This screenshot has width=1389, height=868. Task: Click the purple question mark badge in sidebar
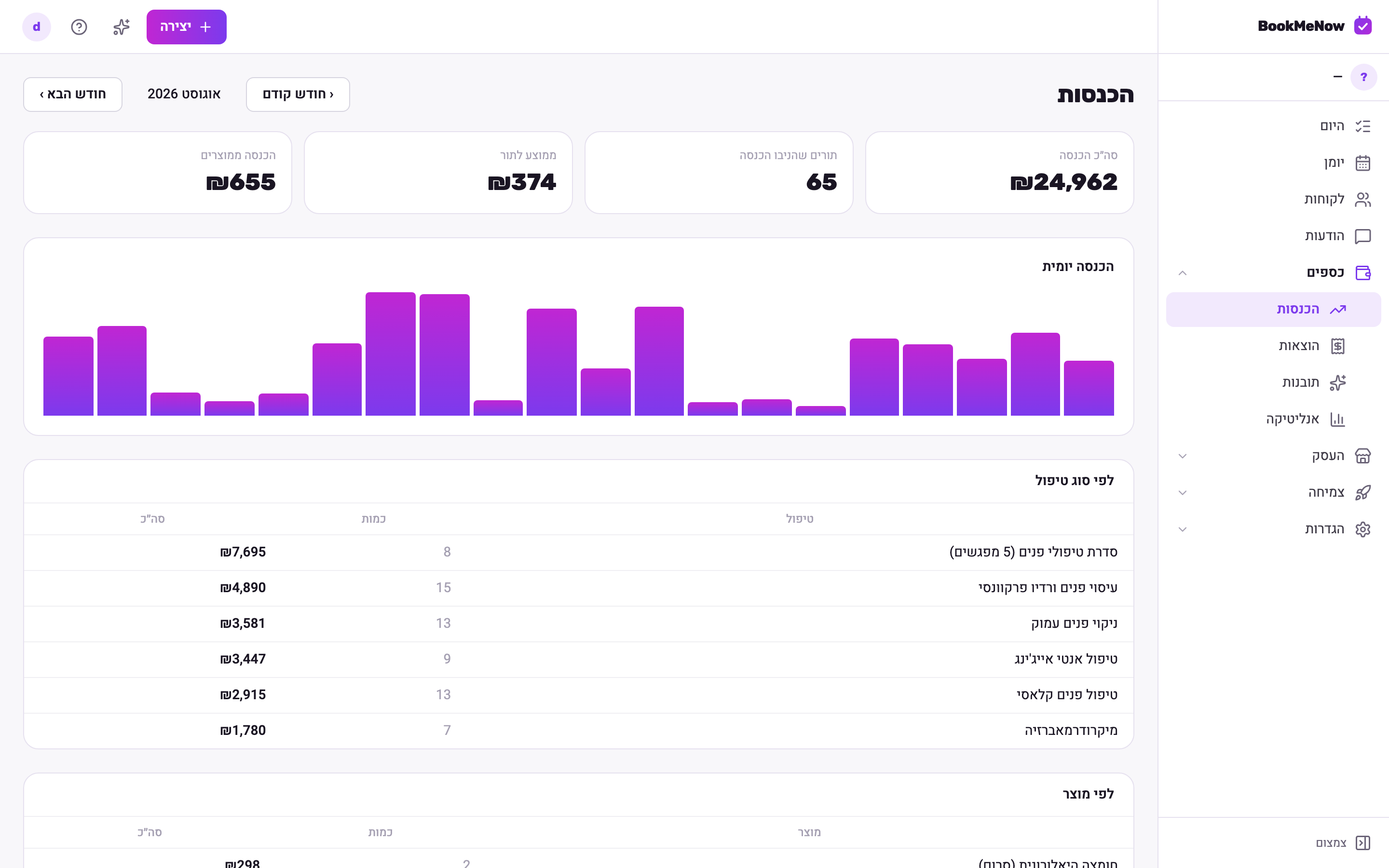1364,77
